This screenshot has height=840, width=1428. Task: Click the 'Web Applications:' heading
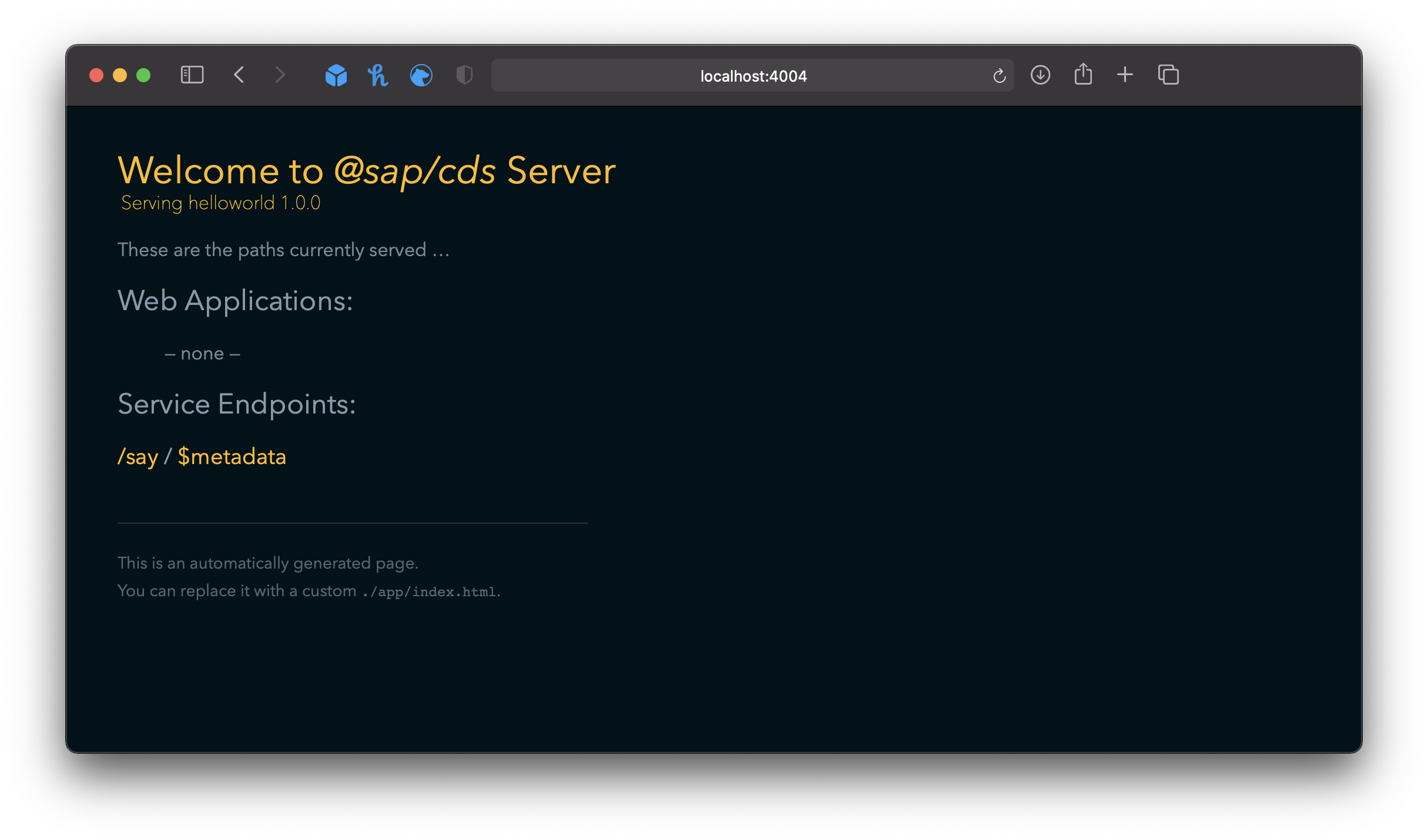[x=235, y=301]
